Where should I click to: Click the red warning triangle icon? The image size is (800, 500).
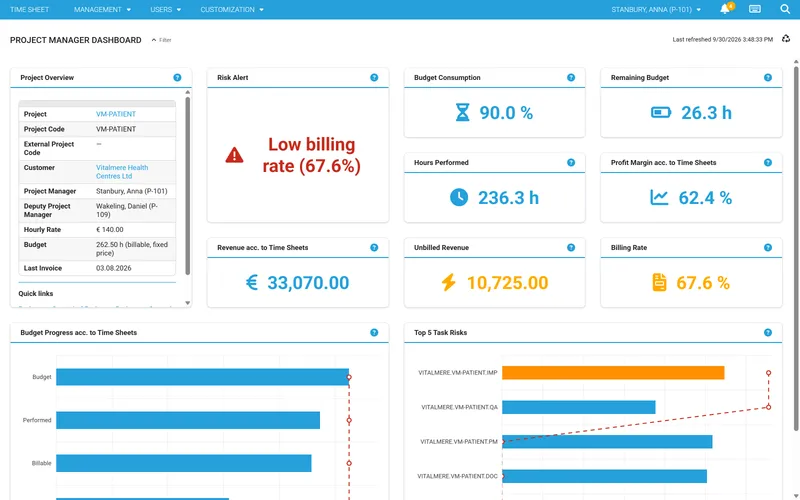coord(234,155)
